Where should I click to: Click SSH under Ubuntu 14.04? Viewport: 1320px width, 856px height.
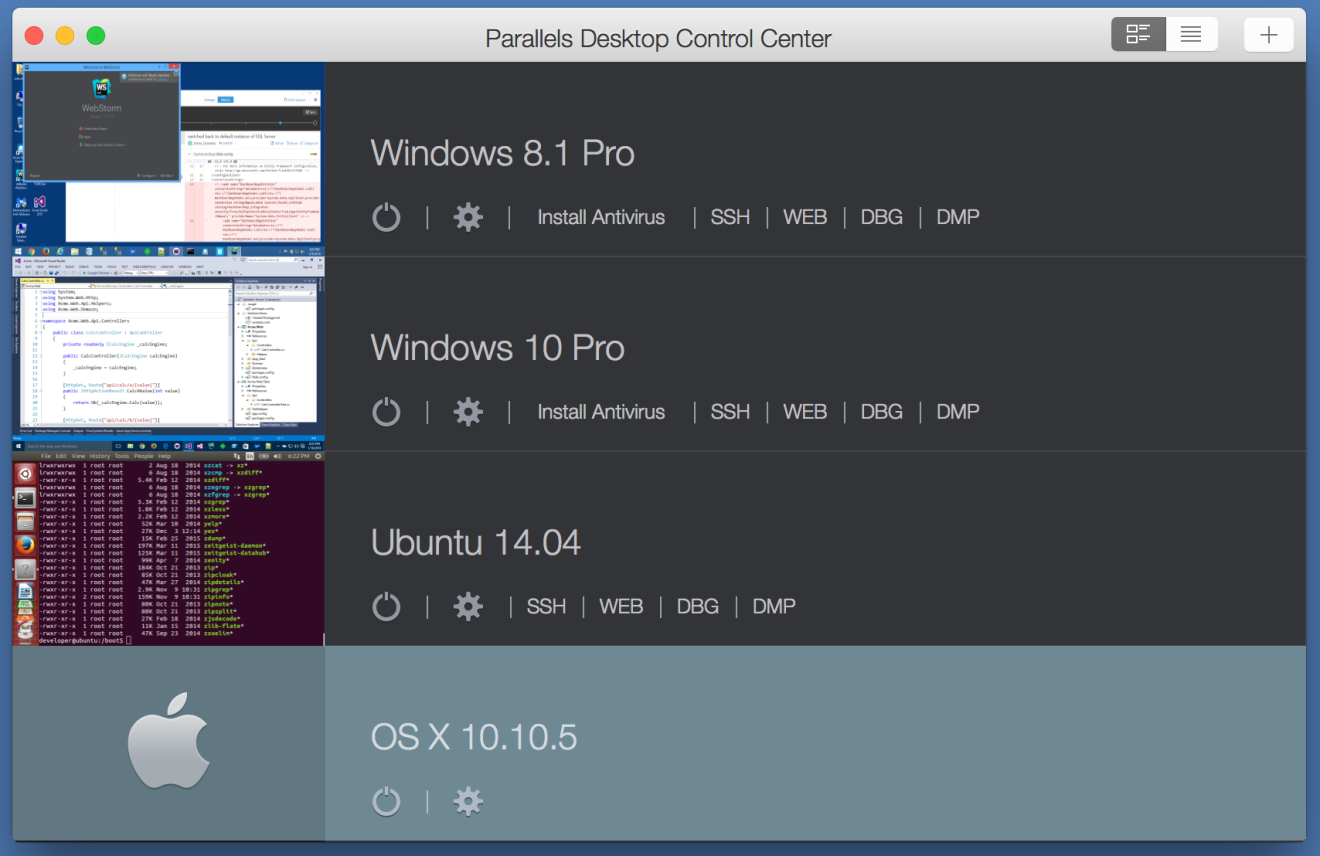pyautogui.click(x=546, y=606)
